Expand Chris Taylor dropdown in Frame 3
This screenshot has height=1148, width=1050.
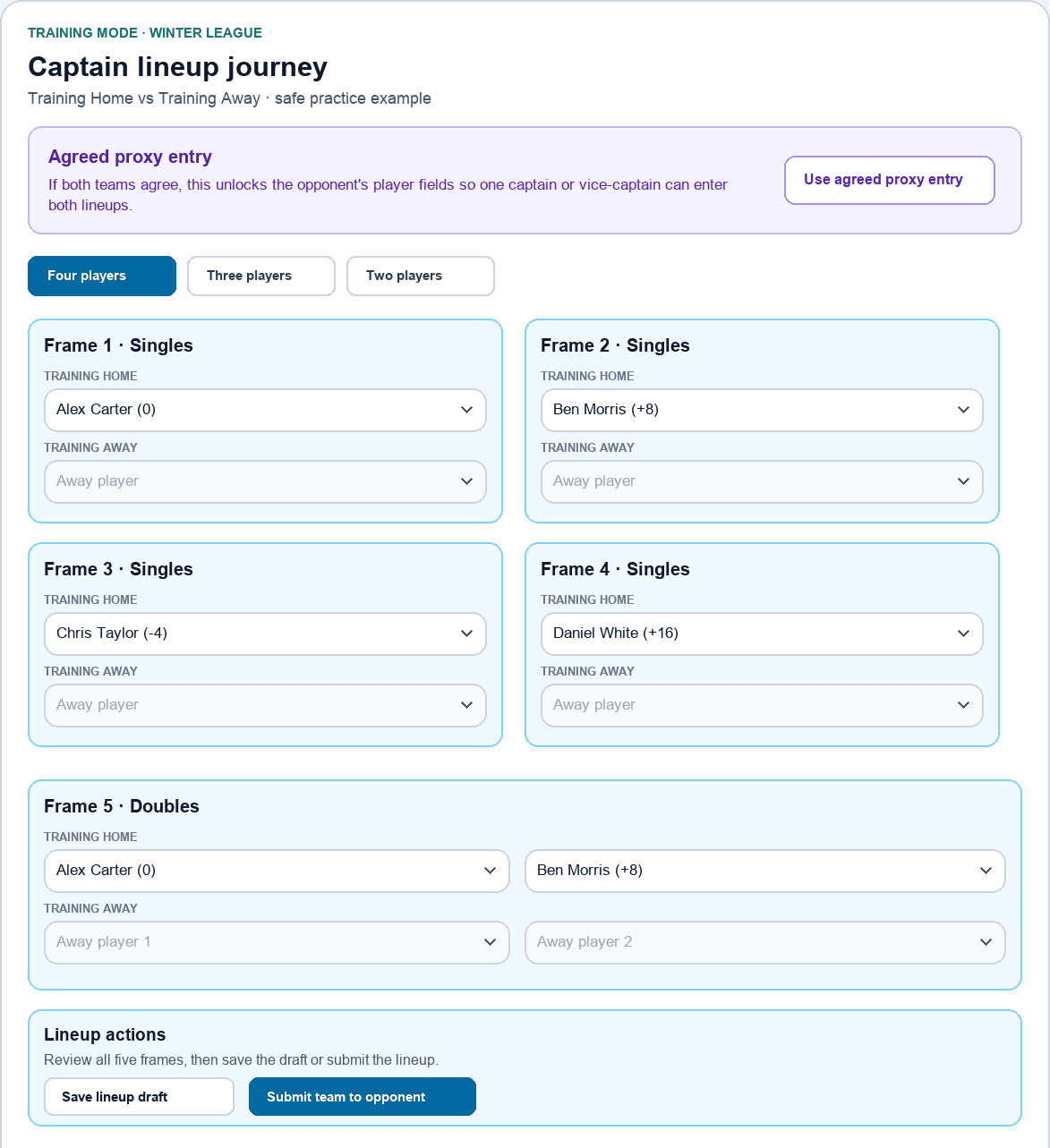[265, 634]
